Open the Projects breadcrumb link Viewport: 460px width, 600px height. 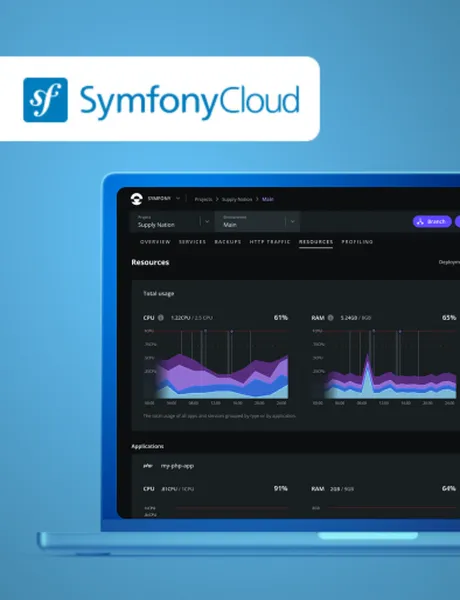tap(203, 199)
